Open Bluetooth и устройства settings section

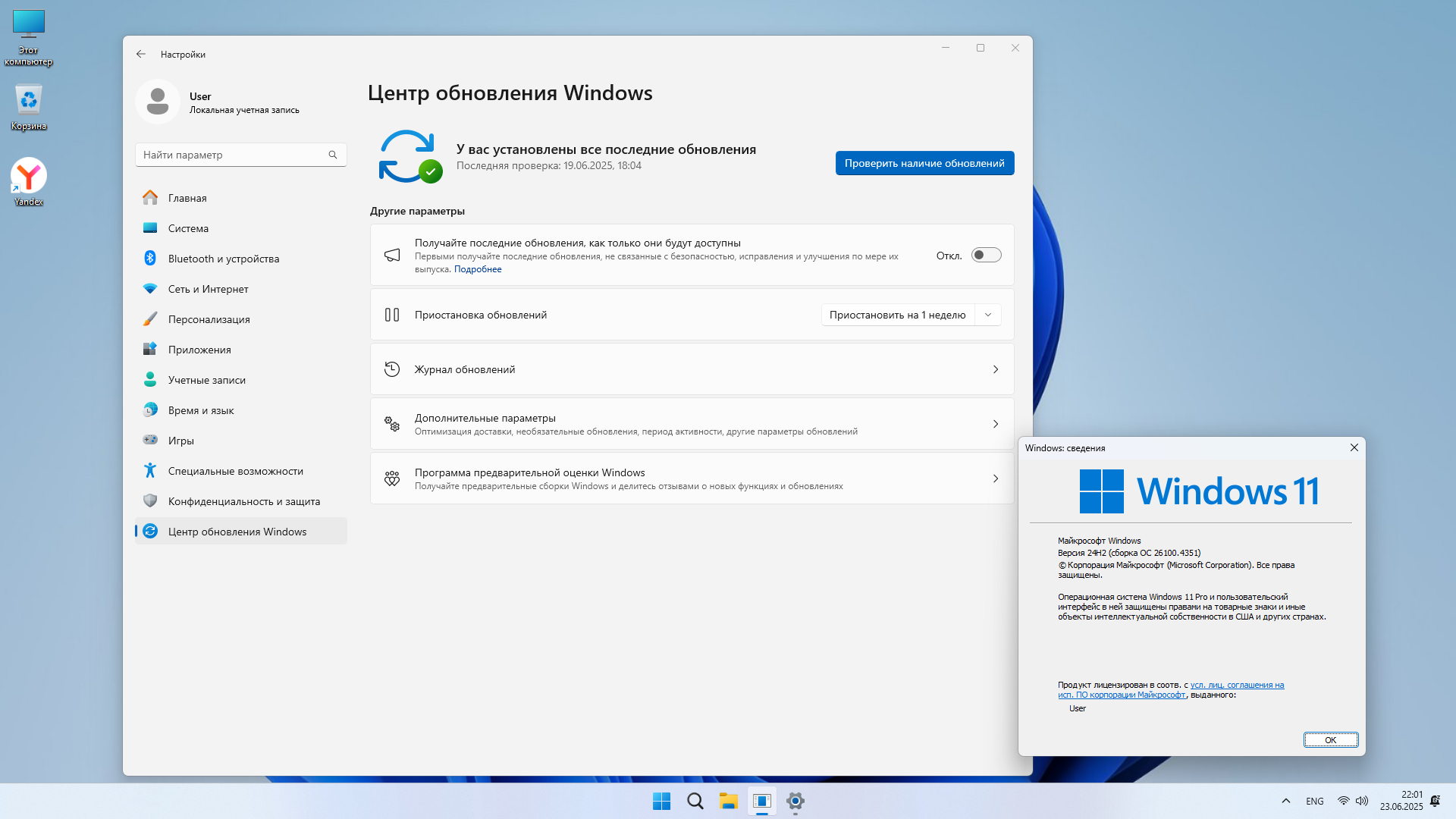coord(223,259)
